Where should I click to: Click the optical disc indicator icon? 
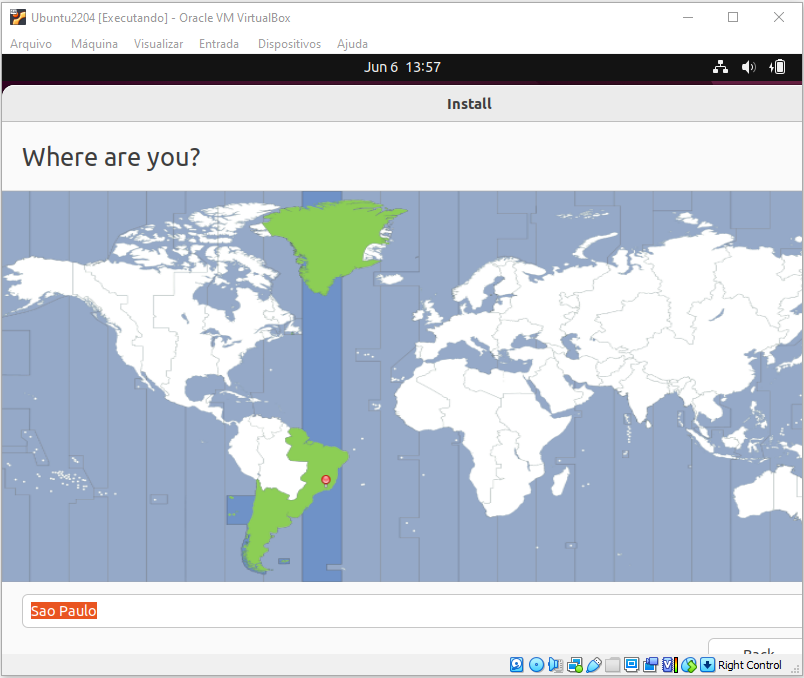(x=536, y=665)
